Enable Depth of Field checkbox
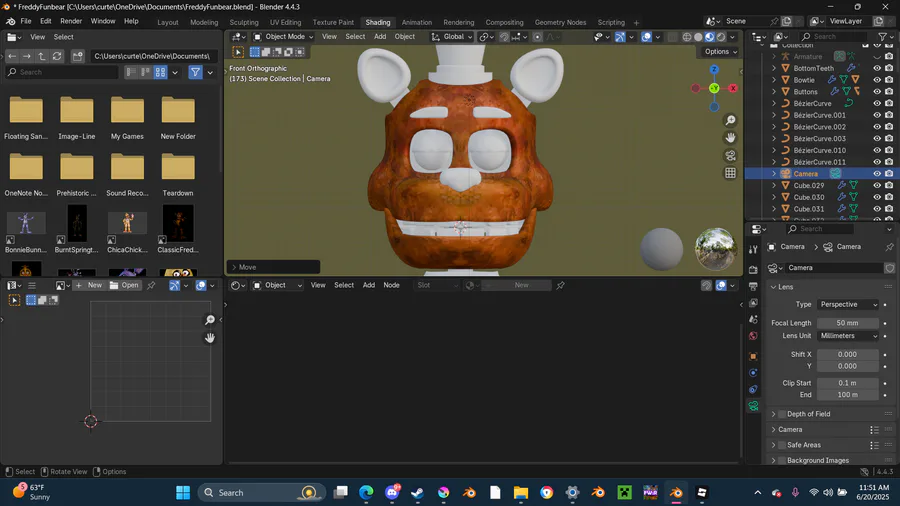The width and height of the screenshot is (900, 506). point(781,414)
